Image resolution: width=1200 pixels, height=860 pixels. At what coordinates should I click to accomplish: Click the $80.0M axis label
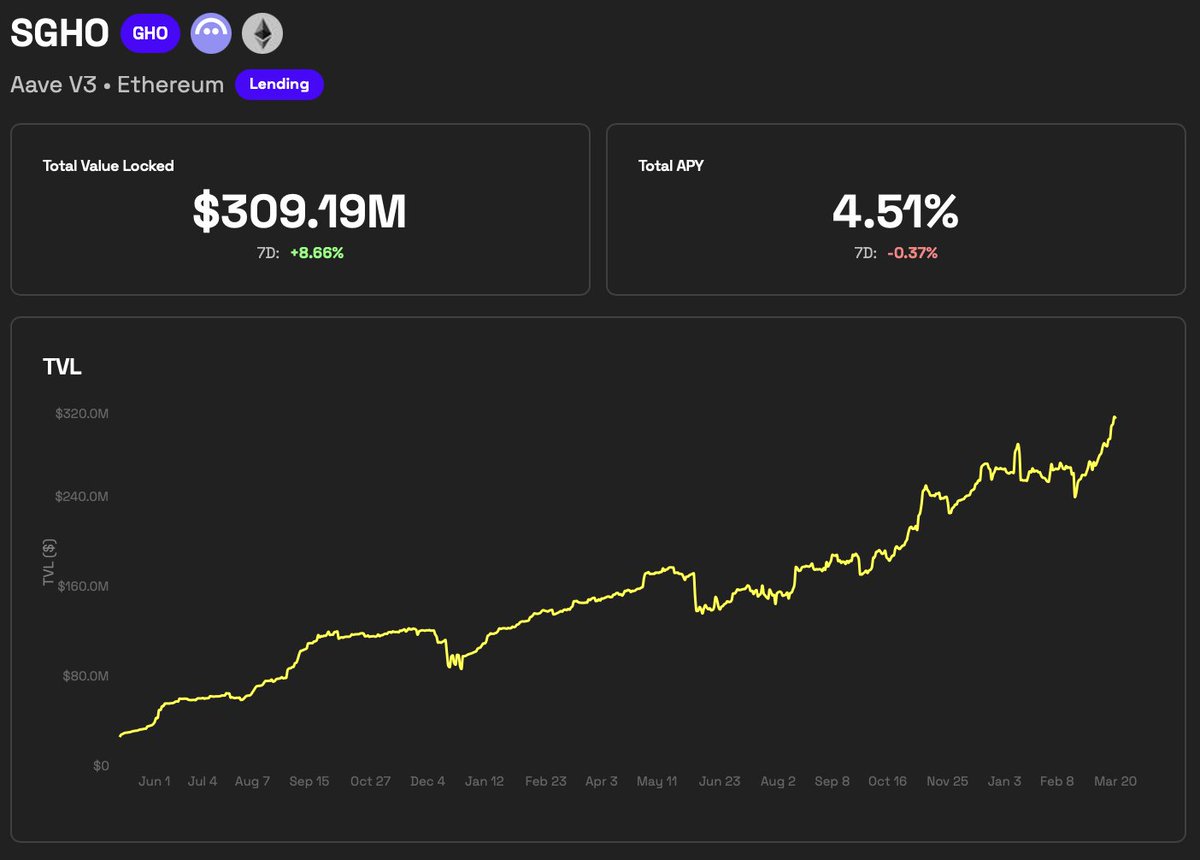click(x=86, y=676)
